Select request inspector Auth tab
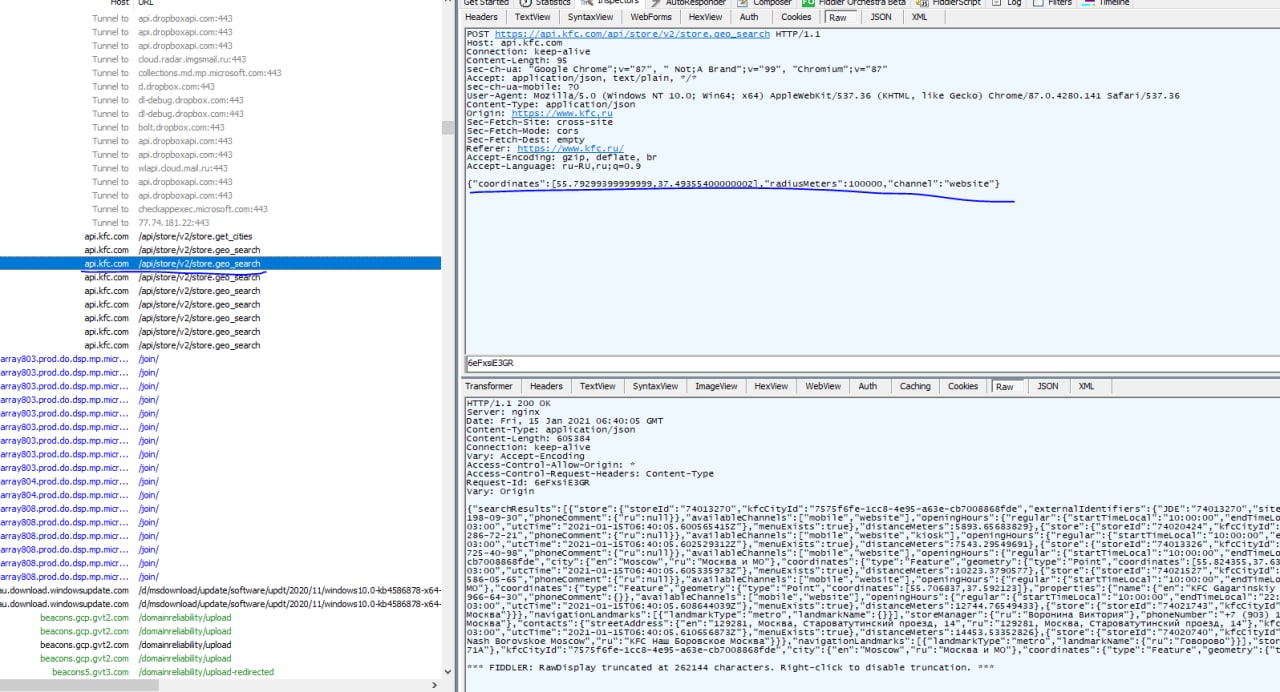1280x692 pixels. coord(749,17)
